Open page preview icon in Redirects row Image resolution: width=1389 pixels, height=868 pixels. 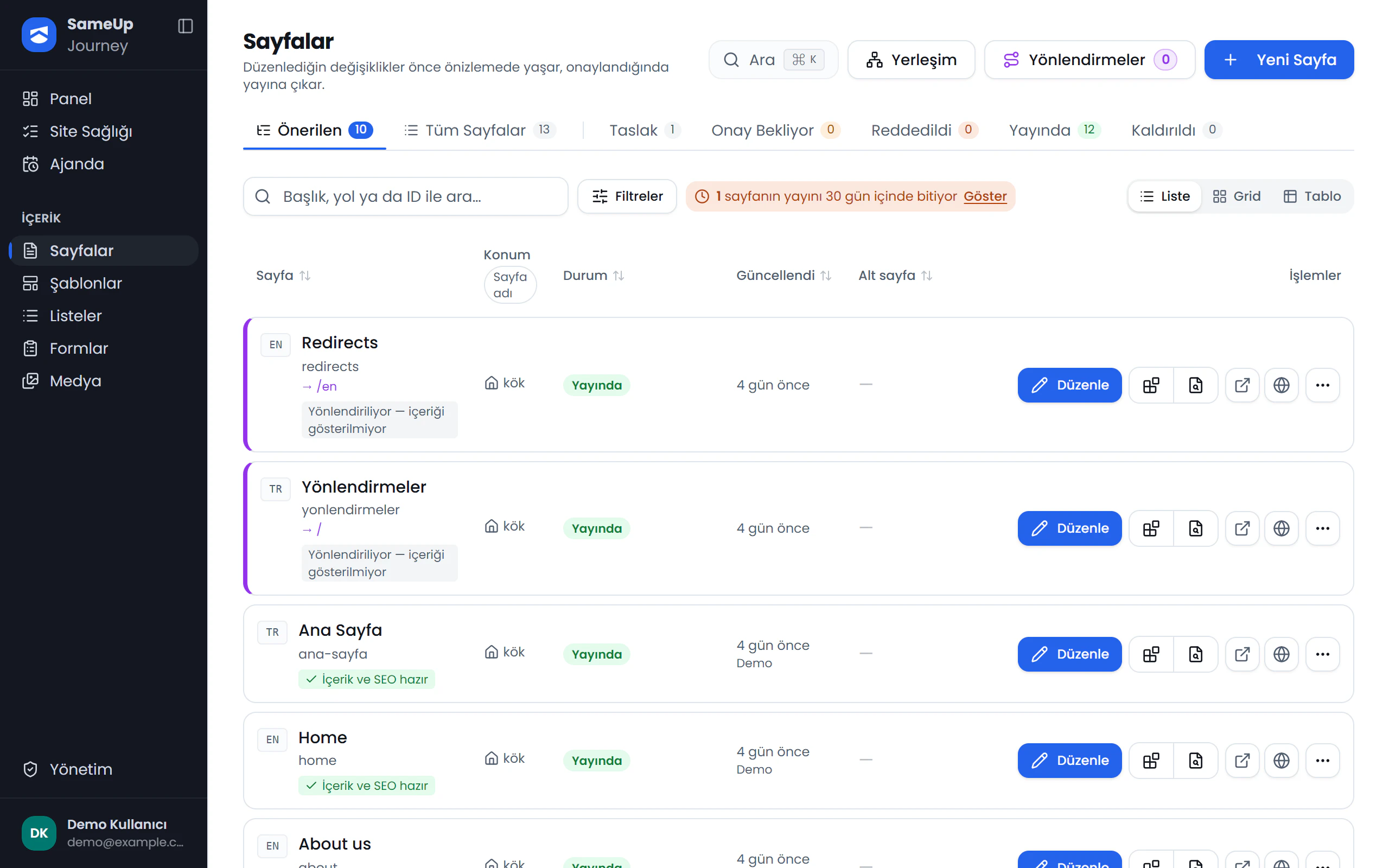1196,385
